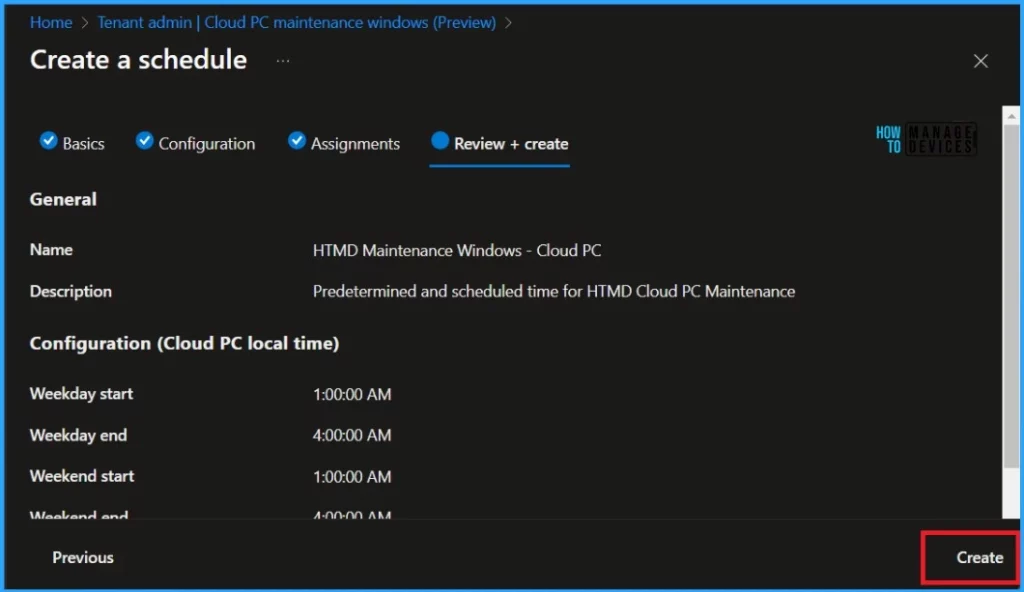The image size is (1024, 592).
Task: Click the scrollbar up arrow
Action: tap(1011, 116)
